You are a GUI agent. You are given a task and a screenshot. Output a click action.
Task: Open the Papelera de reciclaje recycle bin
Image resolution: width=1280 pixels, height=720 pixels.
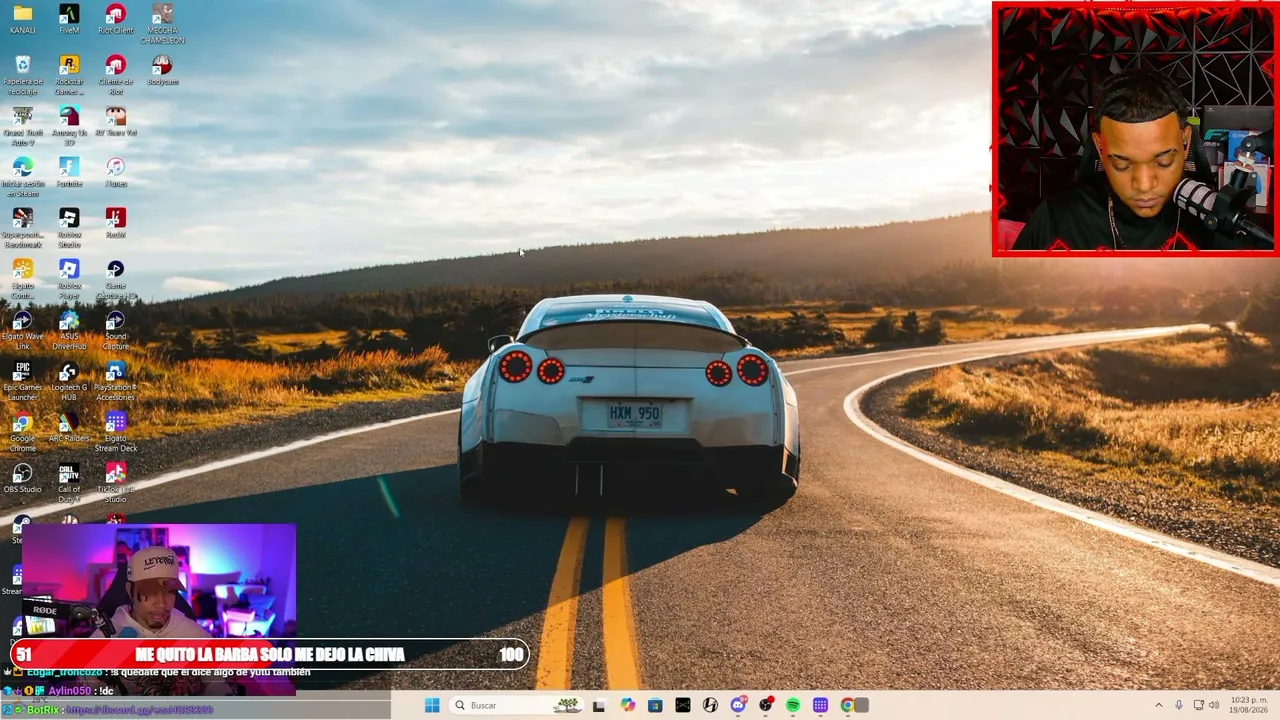(22, 75)
